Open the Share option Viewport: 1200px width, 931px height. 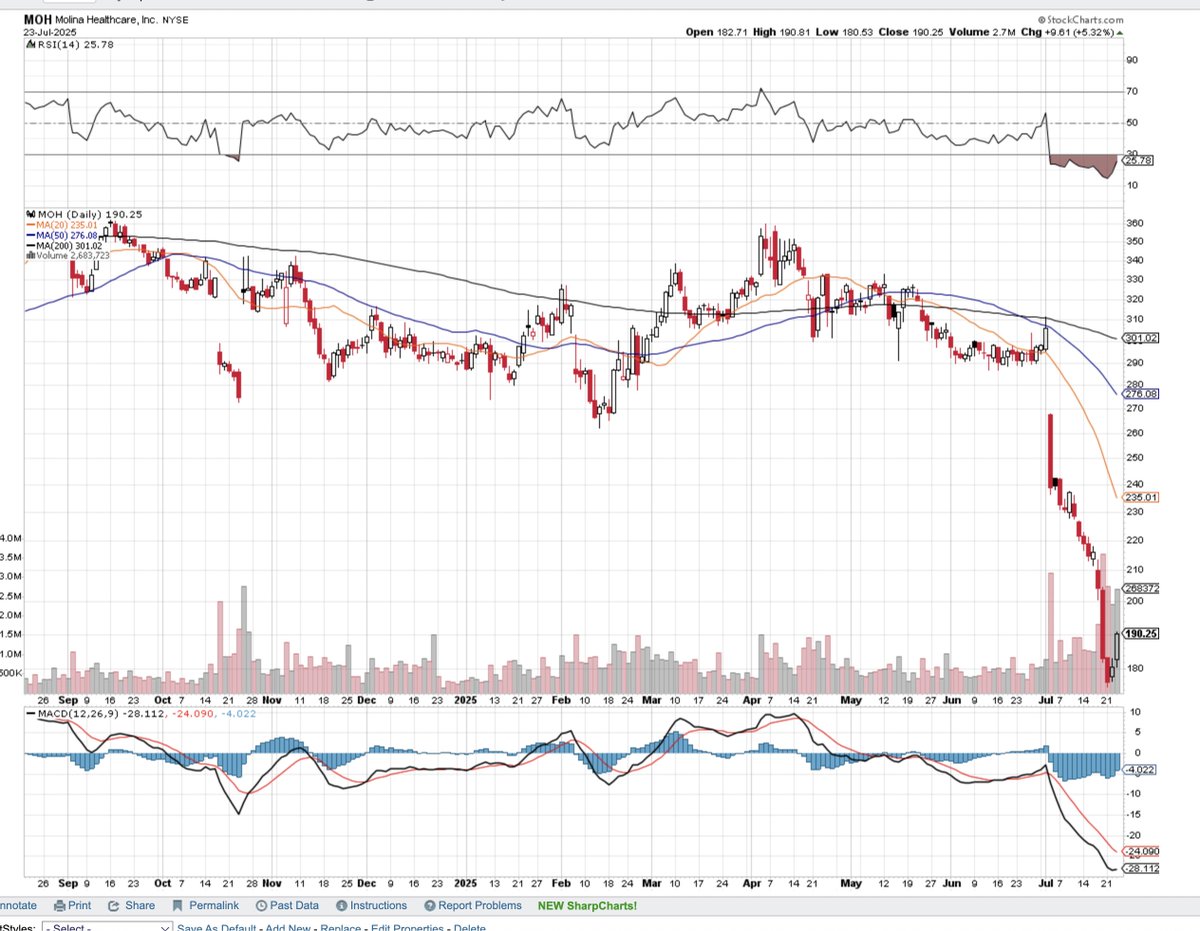[131, 905]
